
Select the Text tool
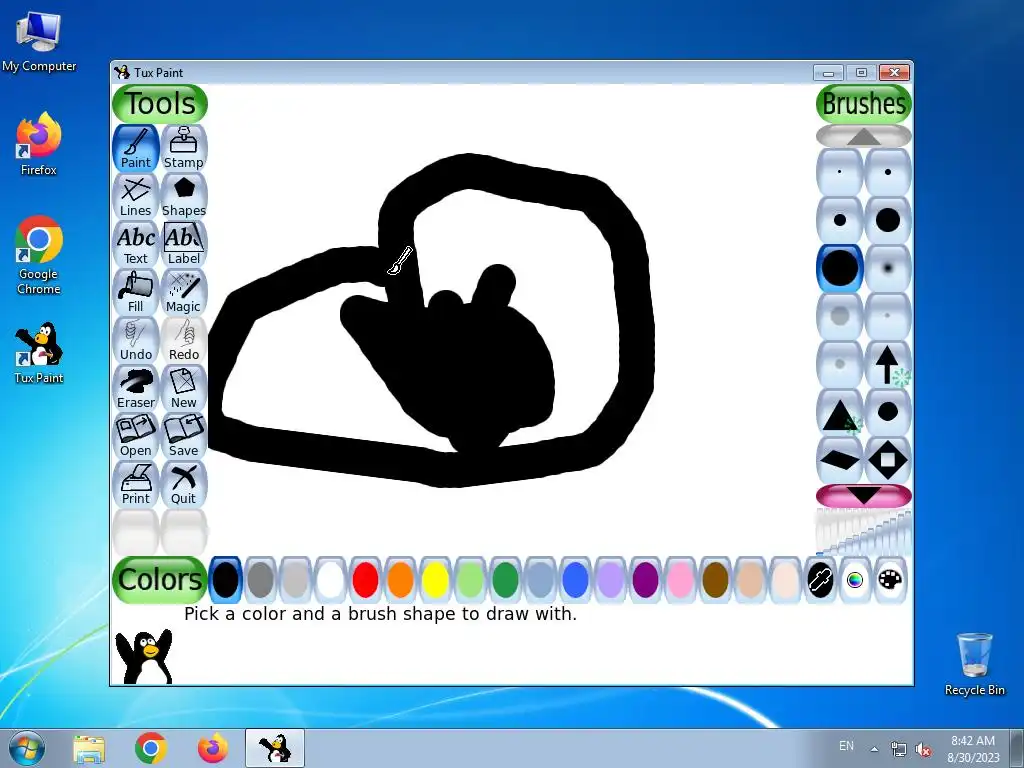coord(136,244)
